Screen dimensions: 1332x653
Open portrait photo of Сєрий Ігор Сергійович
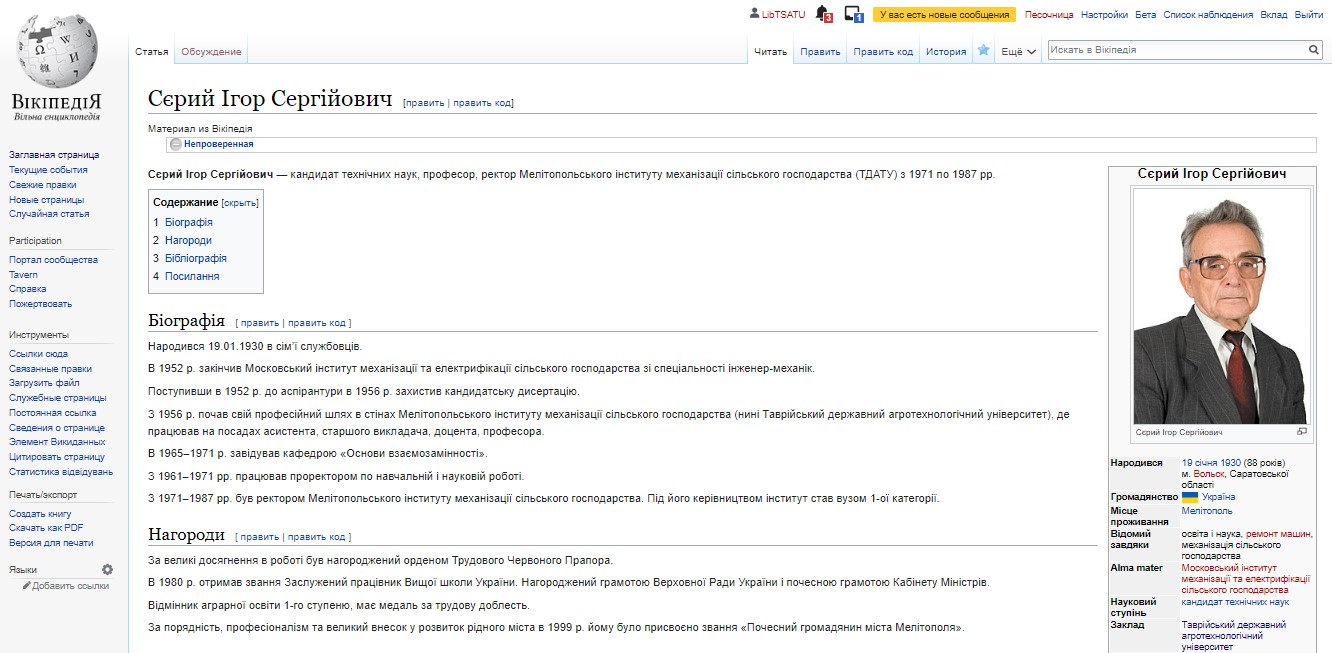[1221, 306]
